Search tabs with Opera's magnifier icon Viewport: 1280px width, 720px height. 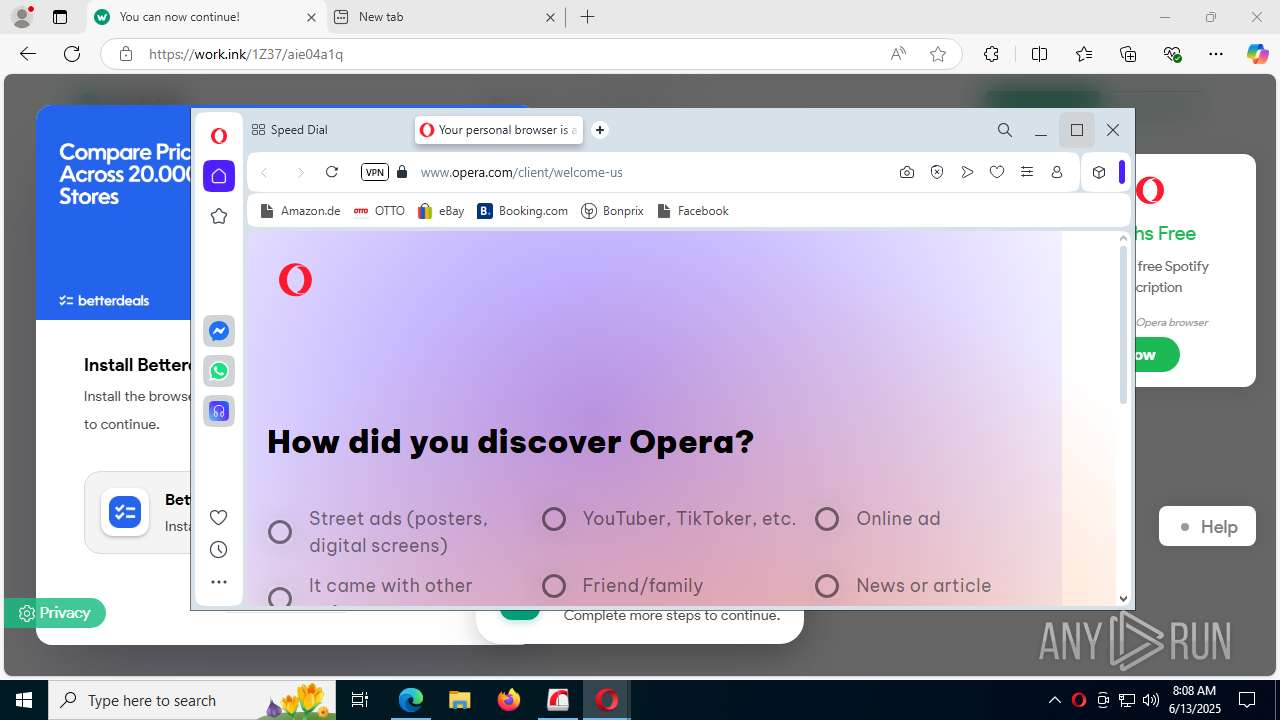(x=1005, y=130)
